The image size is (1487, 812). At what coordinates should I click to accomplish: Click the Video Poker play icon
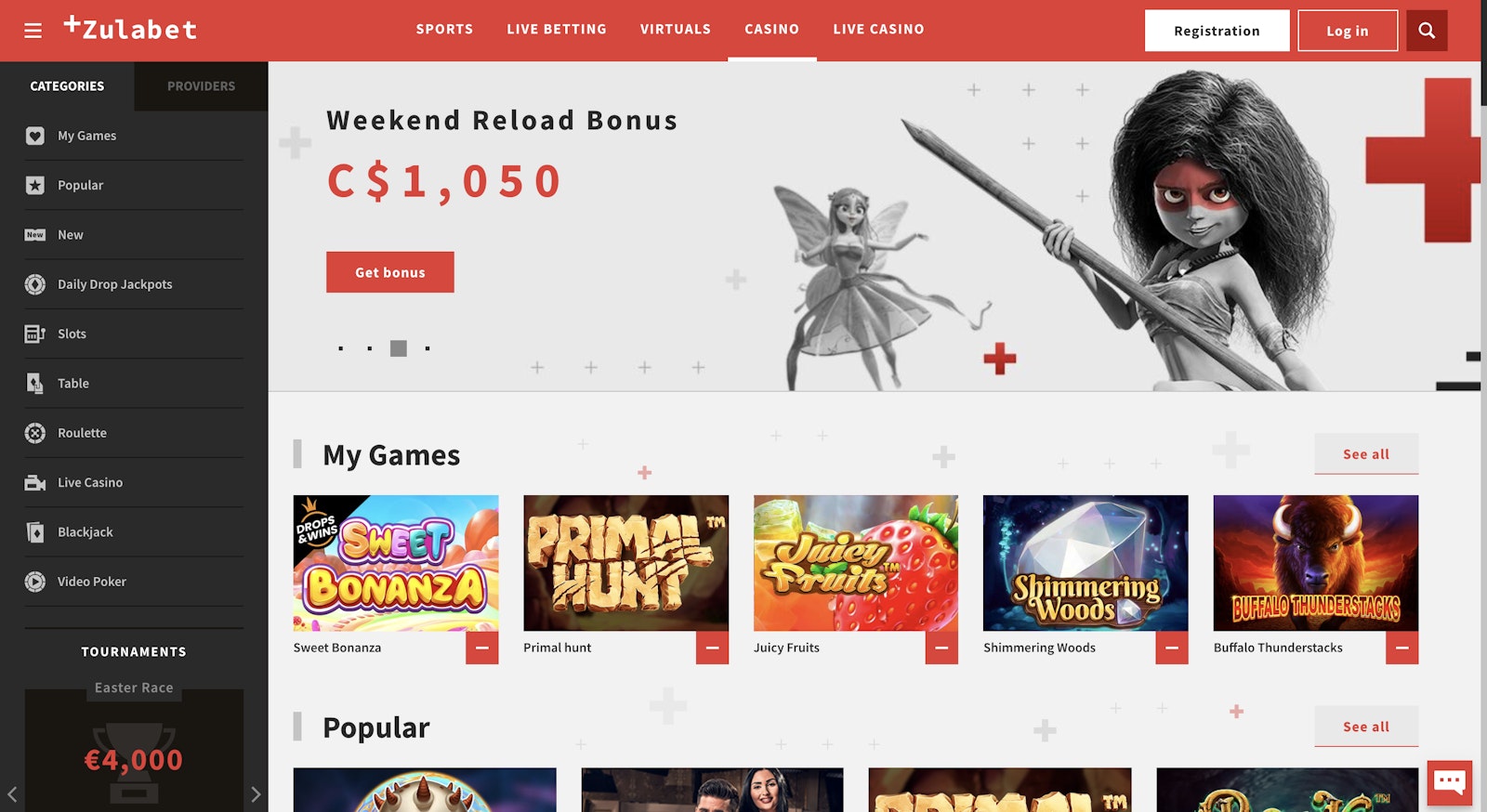tap(35, 582)
